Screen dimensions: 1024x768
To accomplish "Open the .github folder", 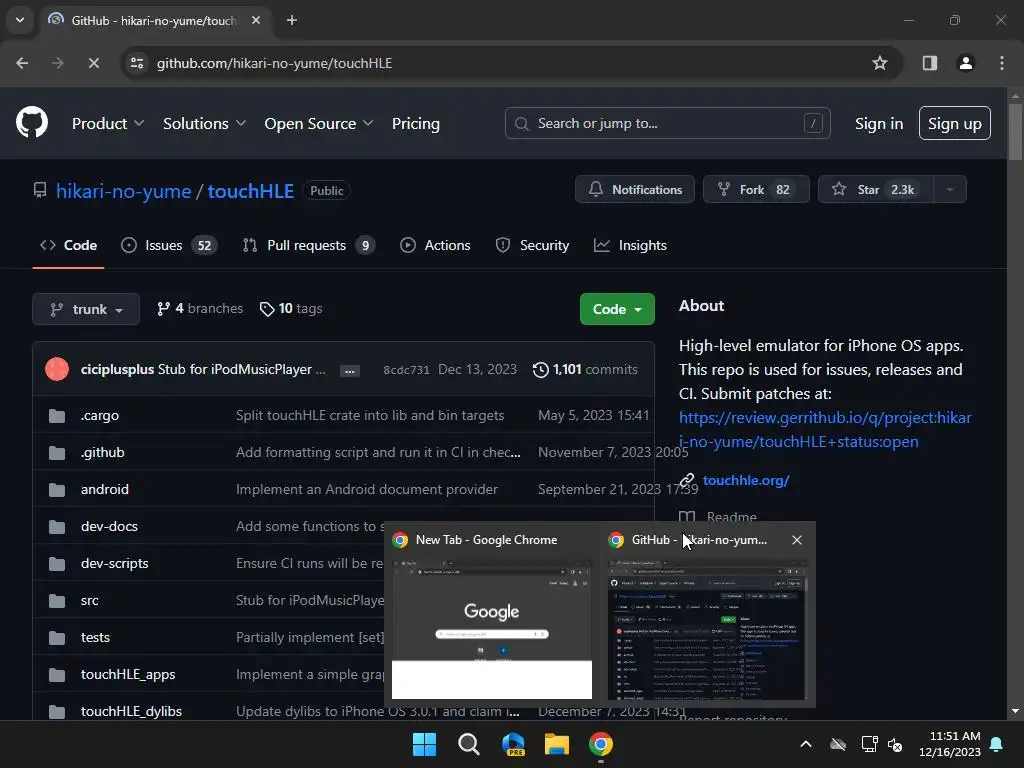I will pyautogui.click(x=103, y=452).
